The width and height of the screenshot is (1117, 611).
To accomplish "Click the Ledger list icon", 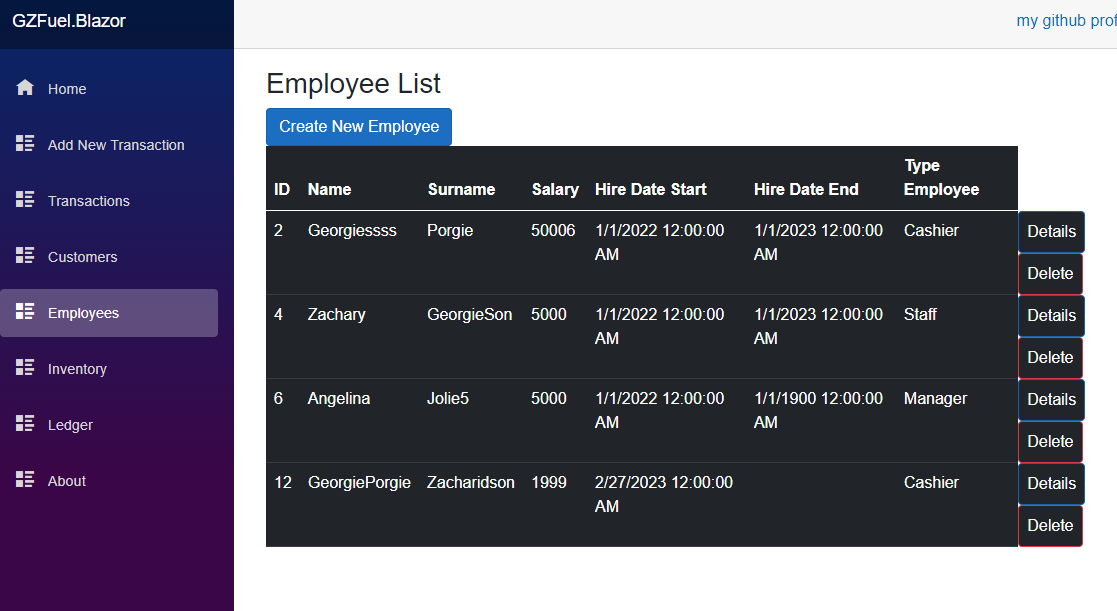I will coord(25,423).
